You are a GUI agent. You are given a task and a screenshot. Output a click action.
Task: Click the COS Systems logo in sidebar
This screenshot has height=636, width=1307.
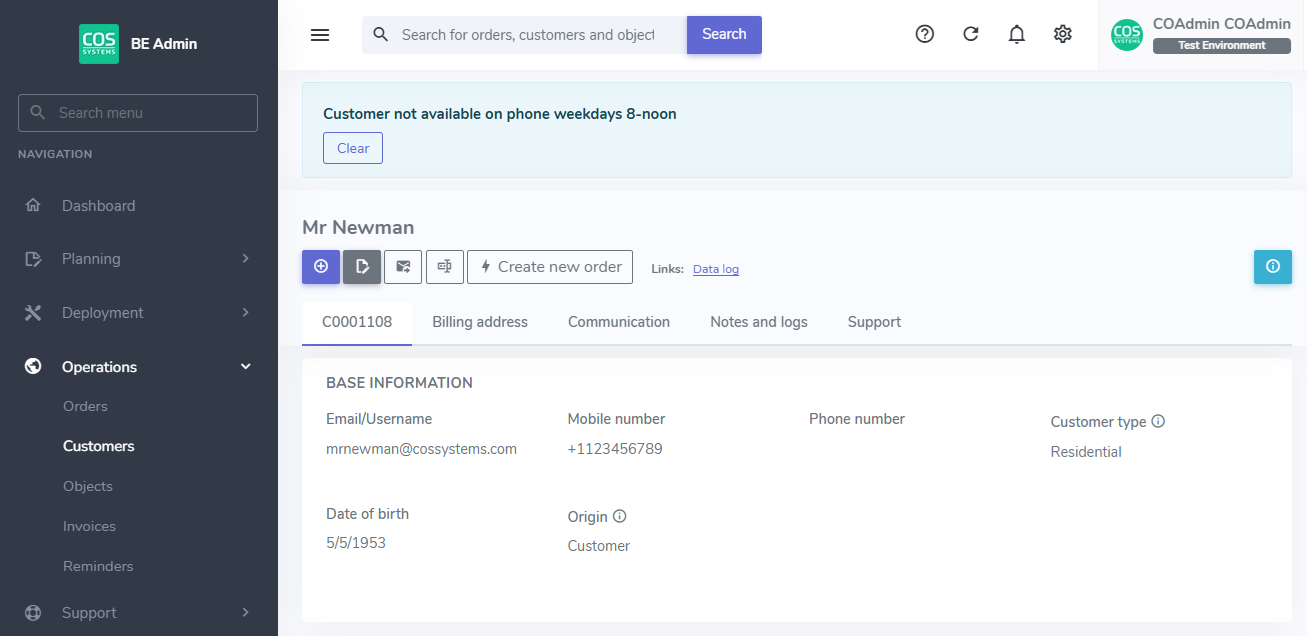[x=99, y=43]
